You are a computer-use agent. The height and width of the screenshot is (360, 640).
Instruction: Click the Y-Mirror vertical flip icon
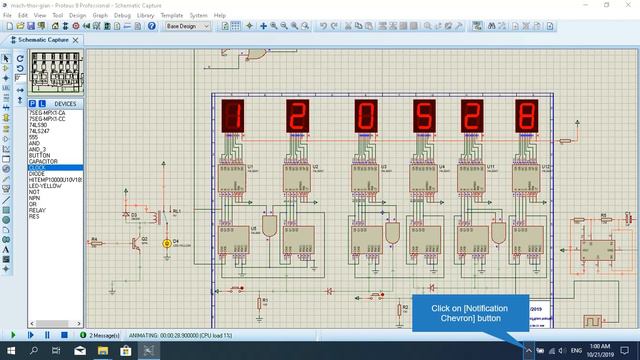click(x=20, y=100)
